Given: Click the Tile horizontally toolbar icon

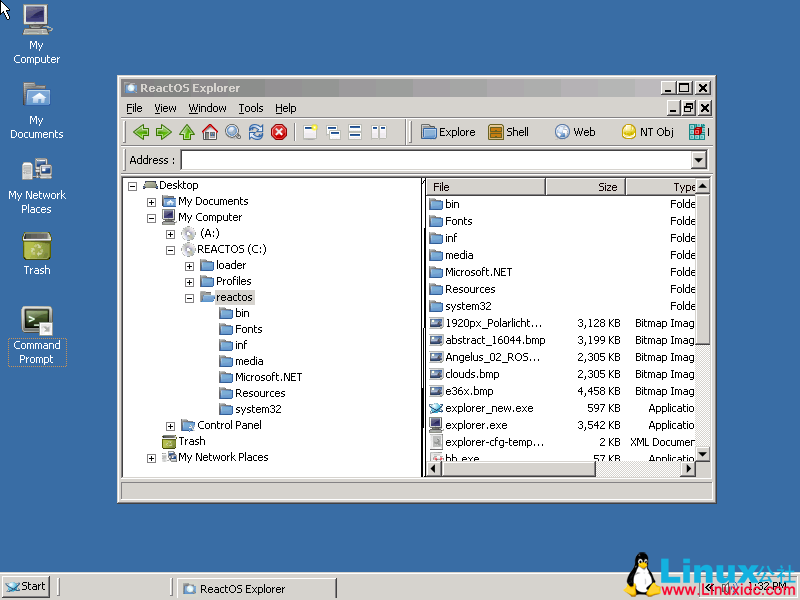Looking at the screenshot, I should [356, 132].
